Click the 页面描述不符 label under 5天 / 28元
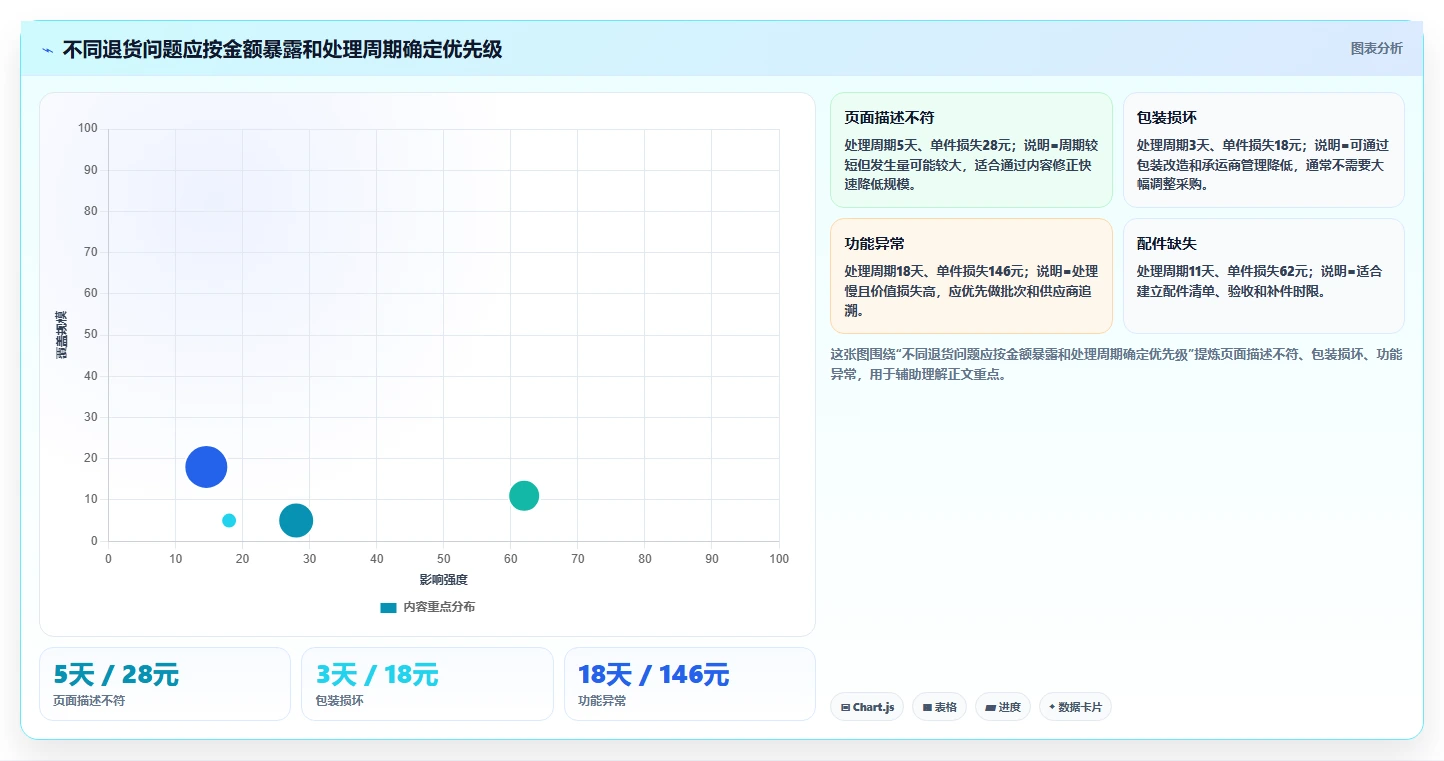The height and width of the screenshot is (761, 1444). 89,701
